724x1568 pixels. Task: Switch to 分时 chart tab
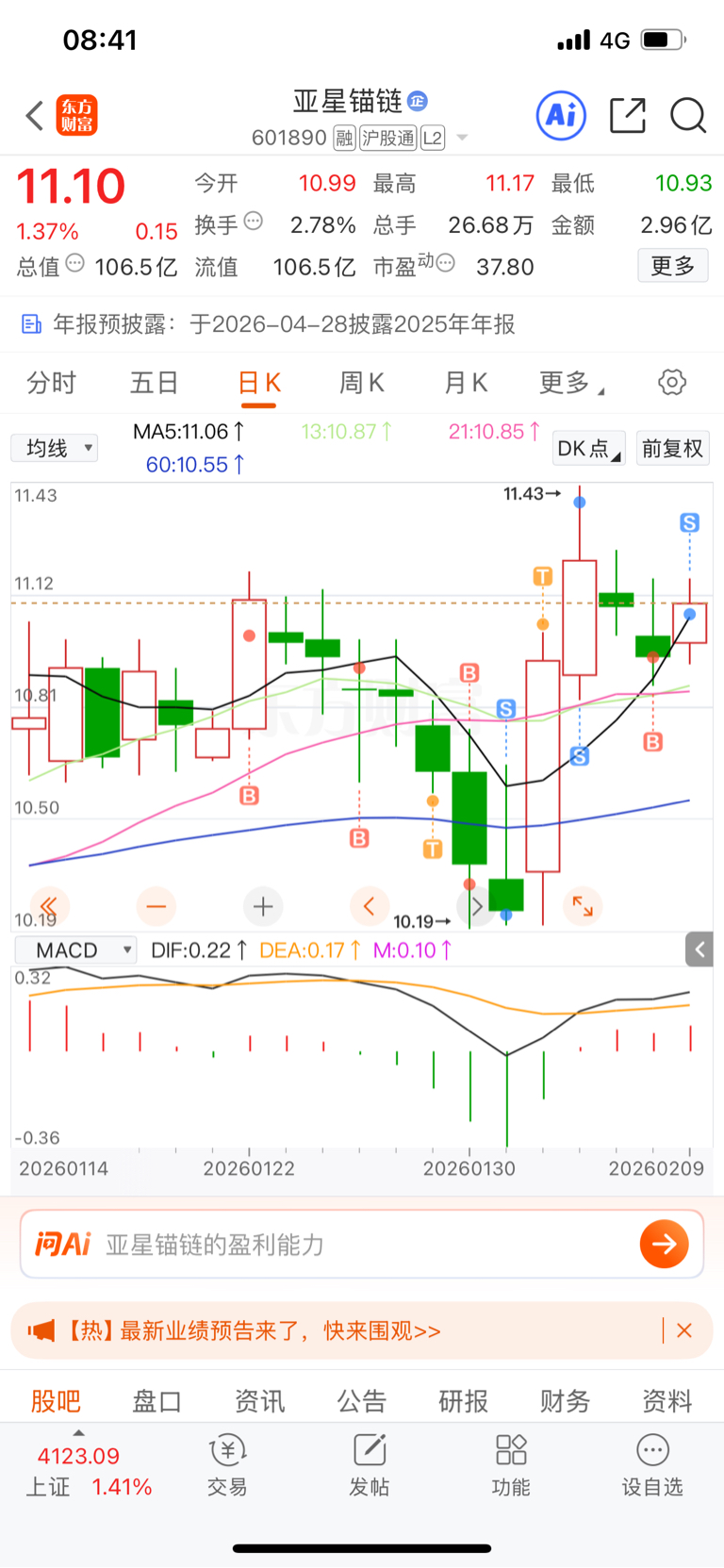point(52,382)
